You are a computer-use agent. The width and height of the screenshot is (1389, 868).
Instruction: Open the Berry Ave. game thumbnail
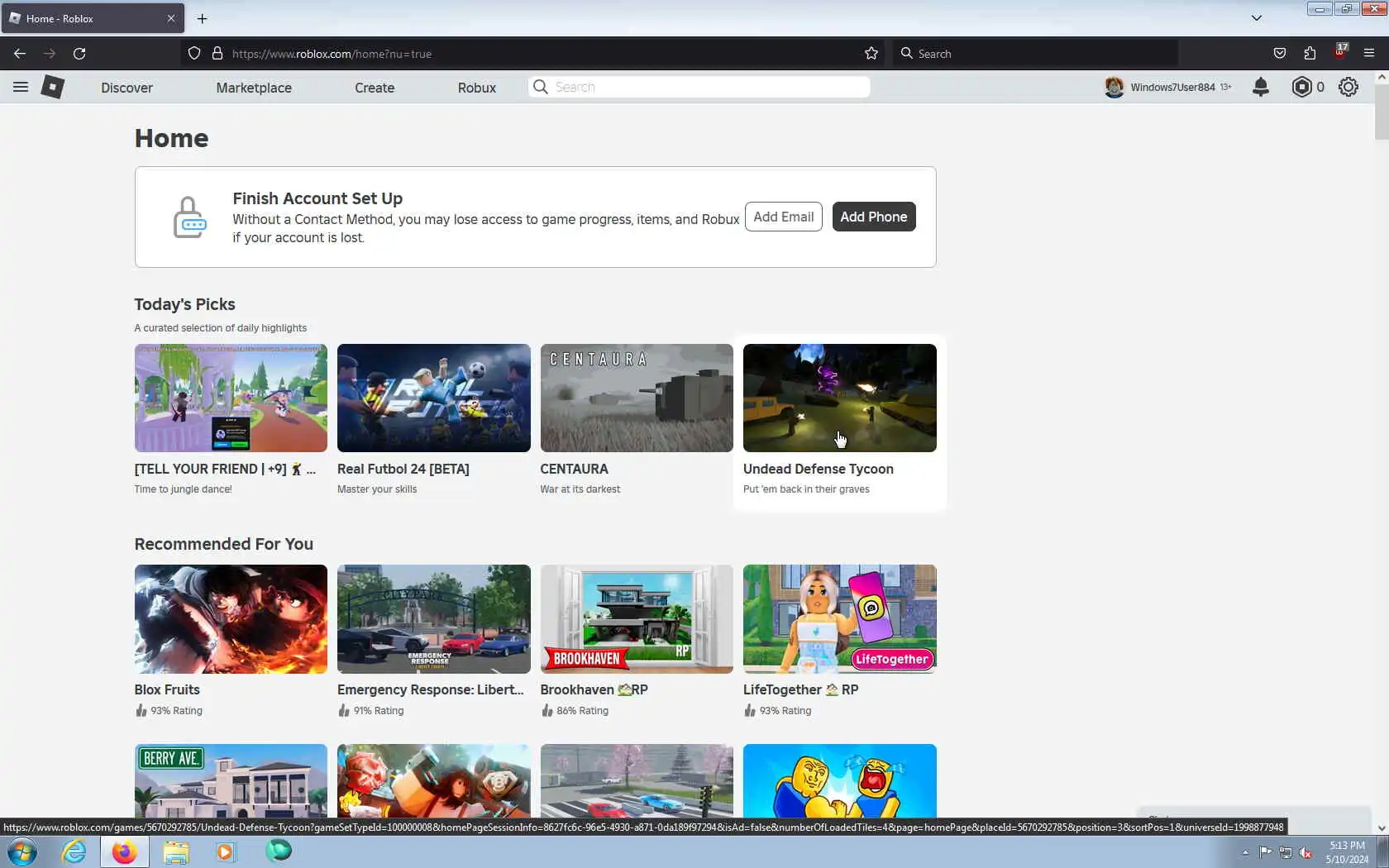[x=231, y=781]
